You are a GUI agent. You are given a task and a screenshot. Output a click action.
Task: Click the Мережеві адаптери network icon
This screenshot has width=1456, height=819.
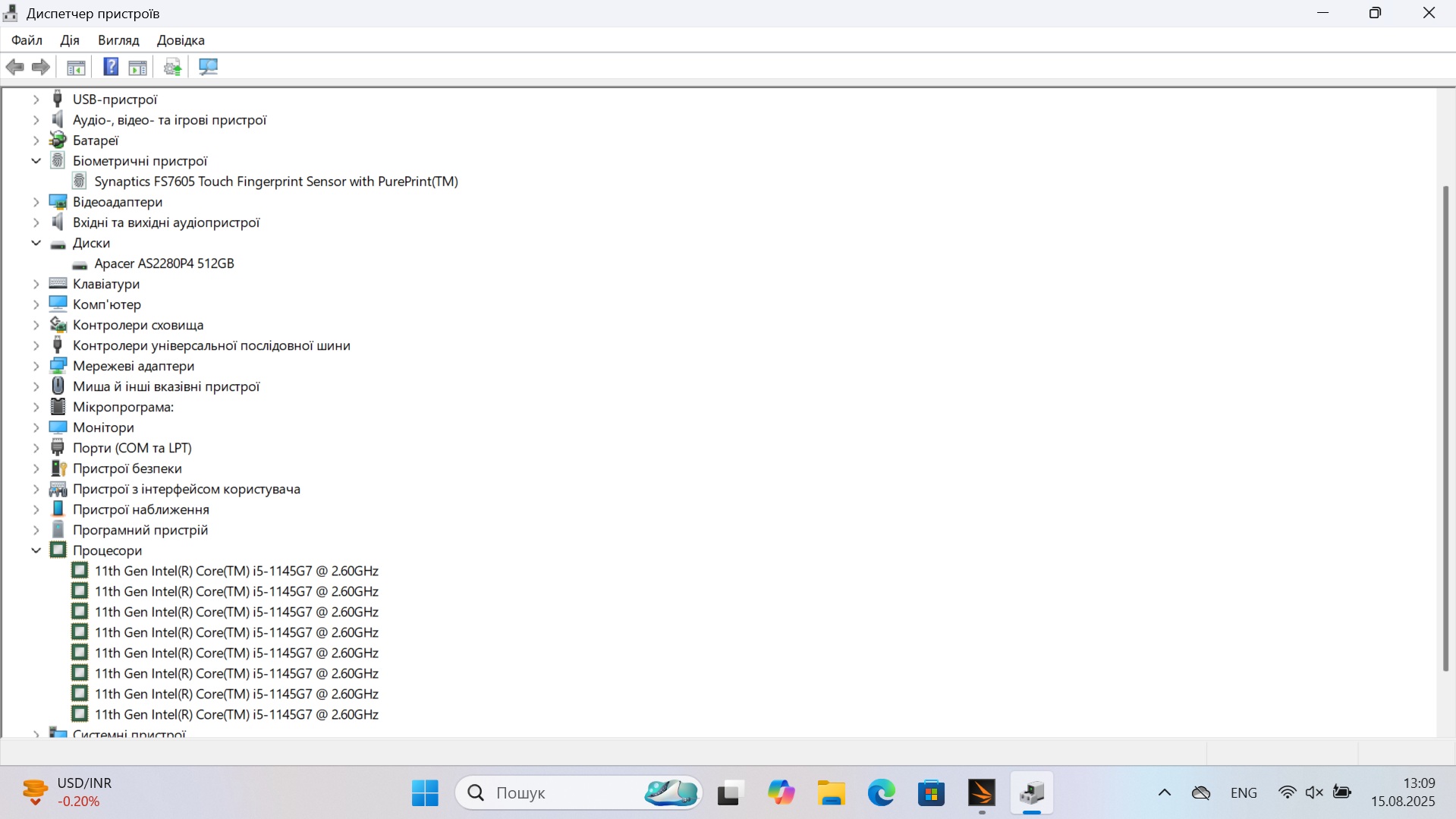pyautogui.click(x=58, y=365)
